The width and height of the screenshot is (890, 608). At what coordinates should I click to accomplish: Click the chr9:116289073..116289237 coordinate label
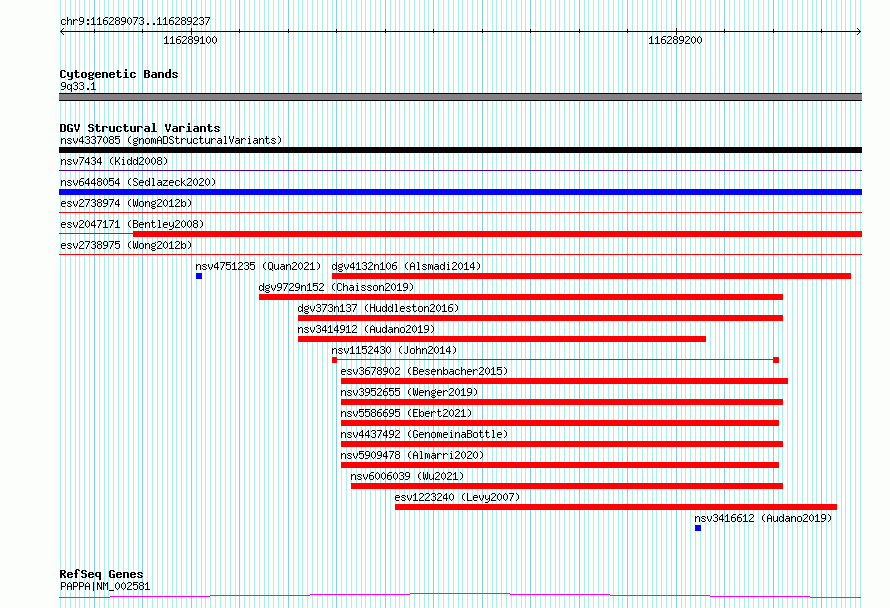pos(135,21)
